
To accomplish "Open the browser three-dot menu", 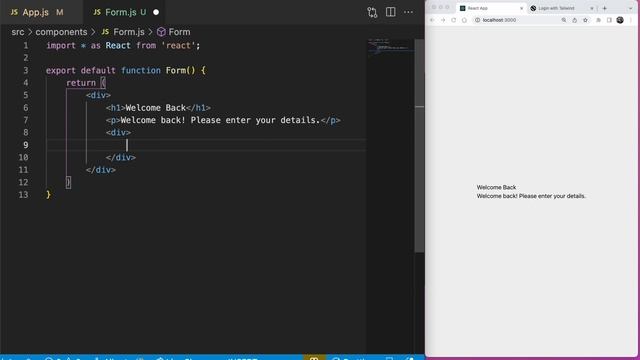I will pos(631,20).
